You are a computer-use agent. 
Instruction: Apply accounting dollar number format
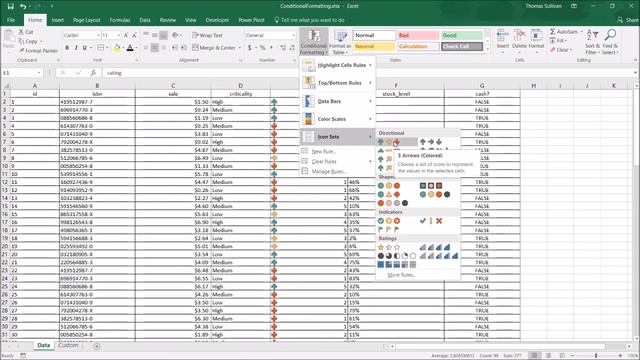(250, 48)
